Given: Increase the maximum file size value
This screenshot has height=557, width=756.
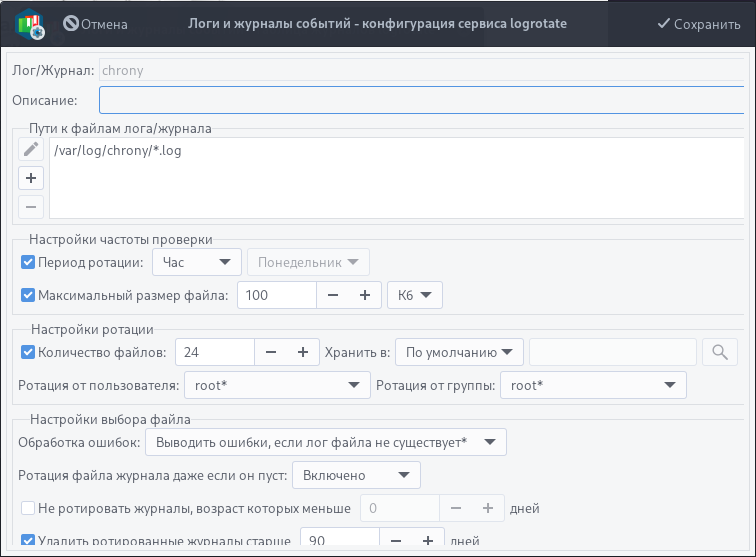Looking at the screenshot, I should pos(365,295).
